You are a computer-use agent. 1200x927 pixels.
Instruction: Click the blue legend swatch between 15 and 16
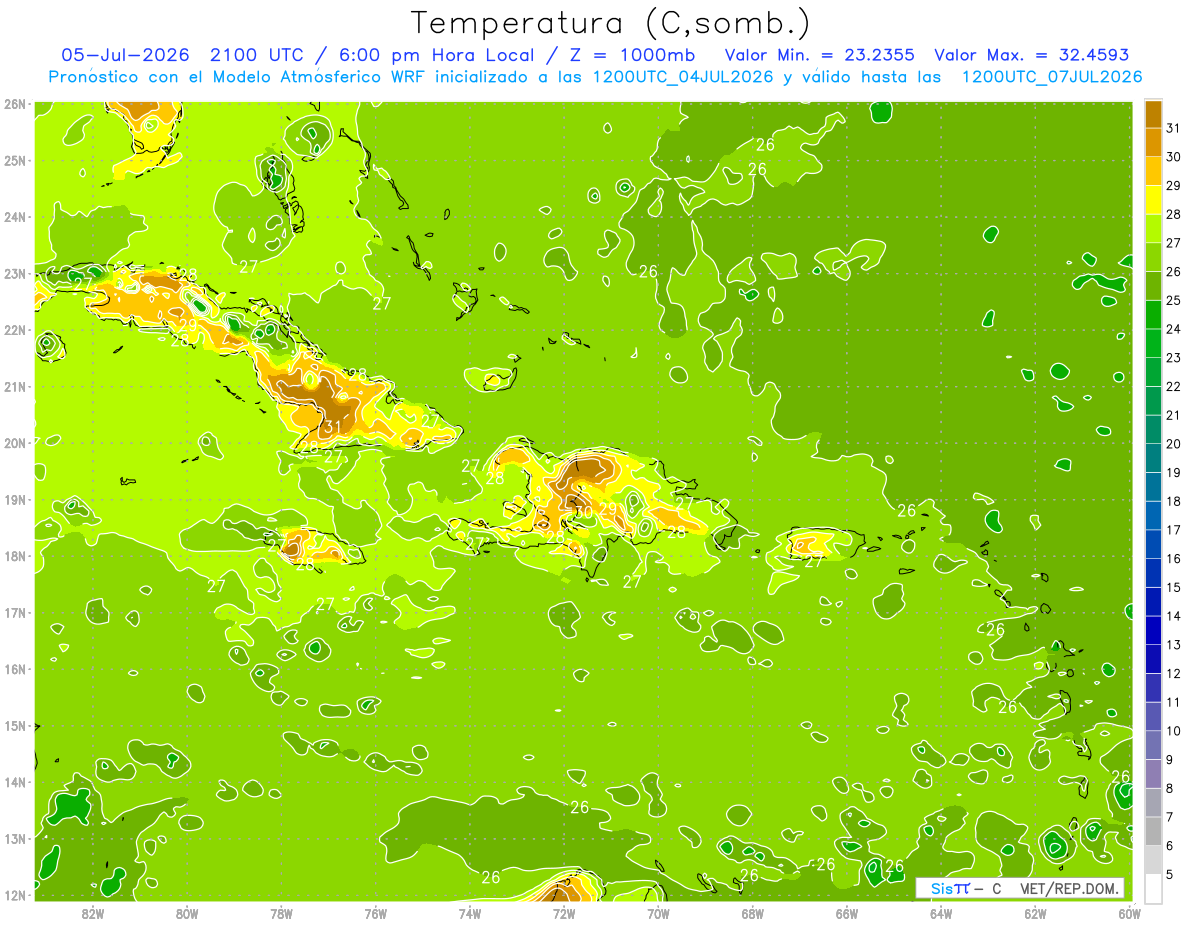pos(1153,572)
